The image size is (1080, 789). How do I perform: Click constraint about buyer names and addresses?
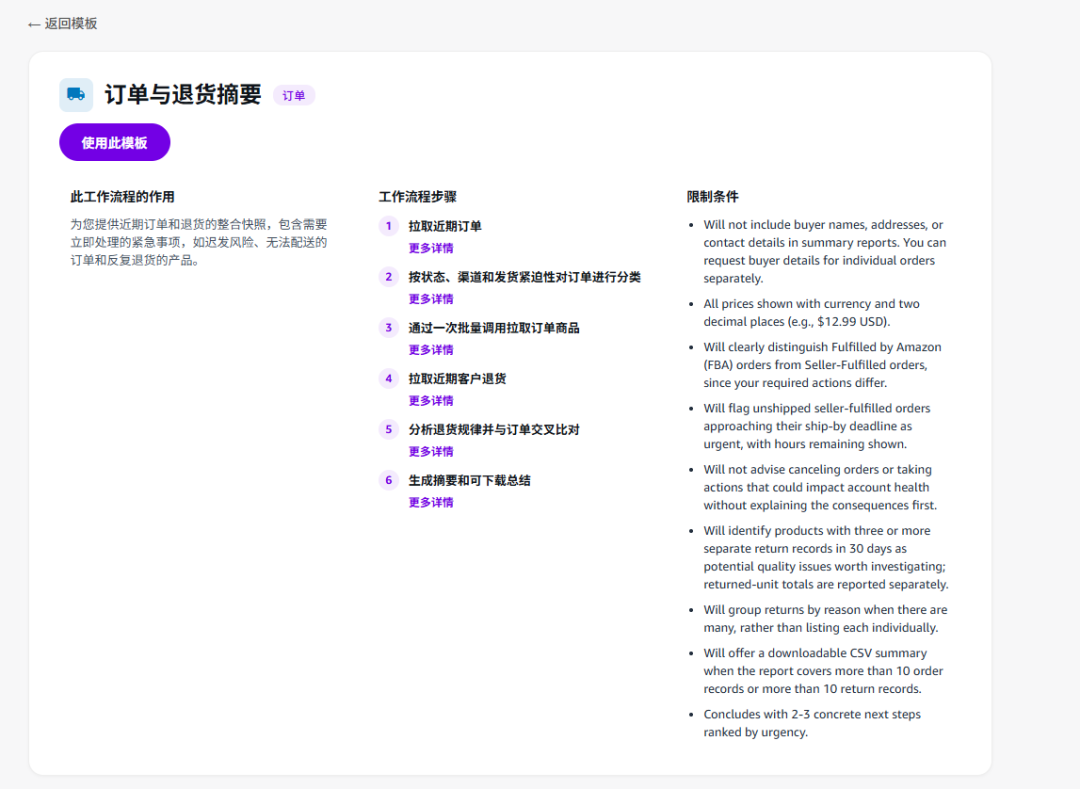coord(824,251)
